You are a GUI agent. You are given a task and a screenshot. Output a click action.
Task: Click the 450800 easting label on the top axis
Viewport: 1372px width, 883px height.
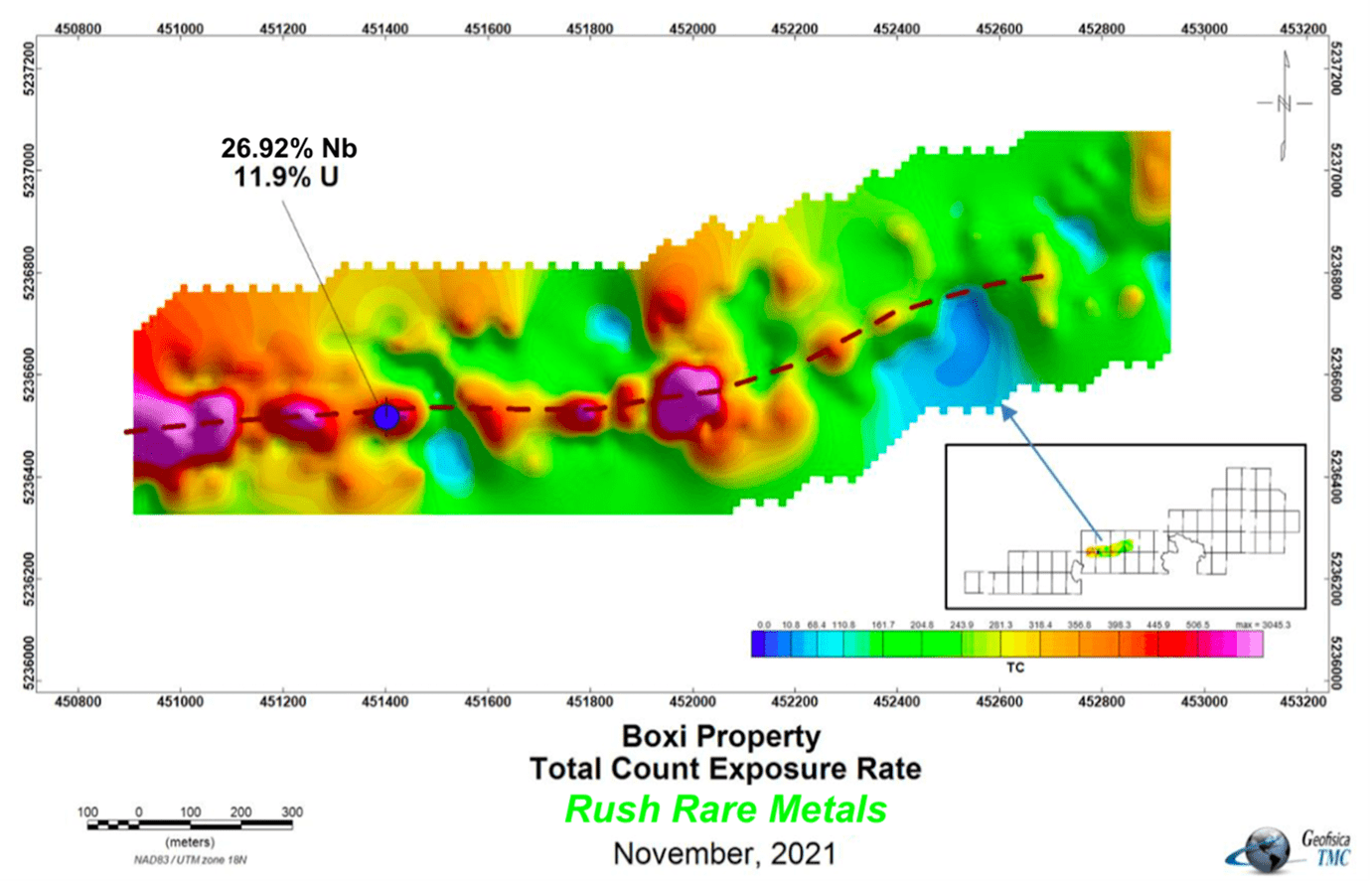pyautogui.click(x=77, y=29)
